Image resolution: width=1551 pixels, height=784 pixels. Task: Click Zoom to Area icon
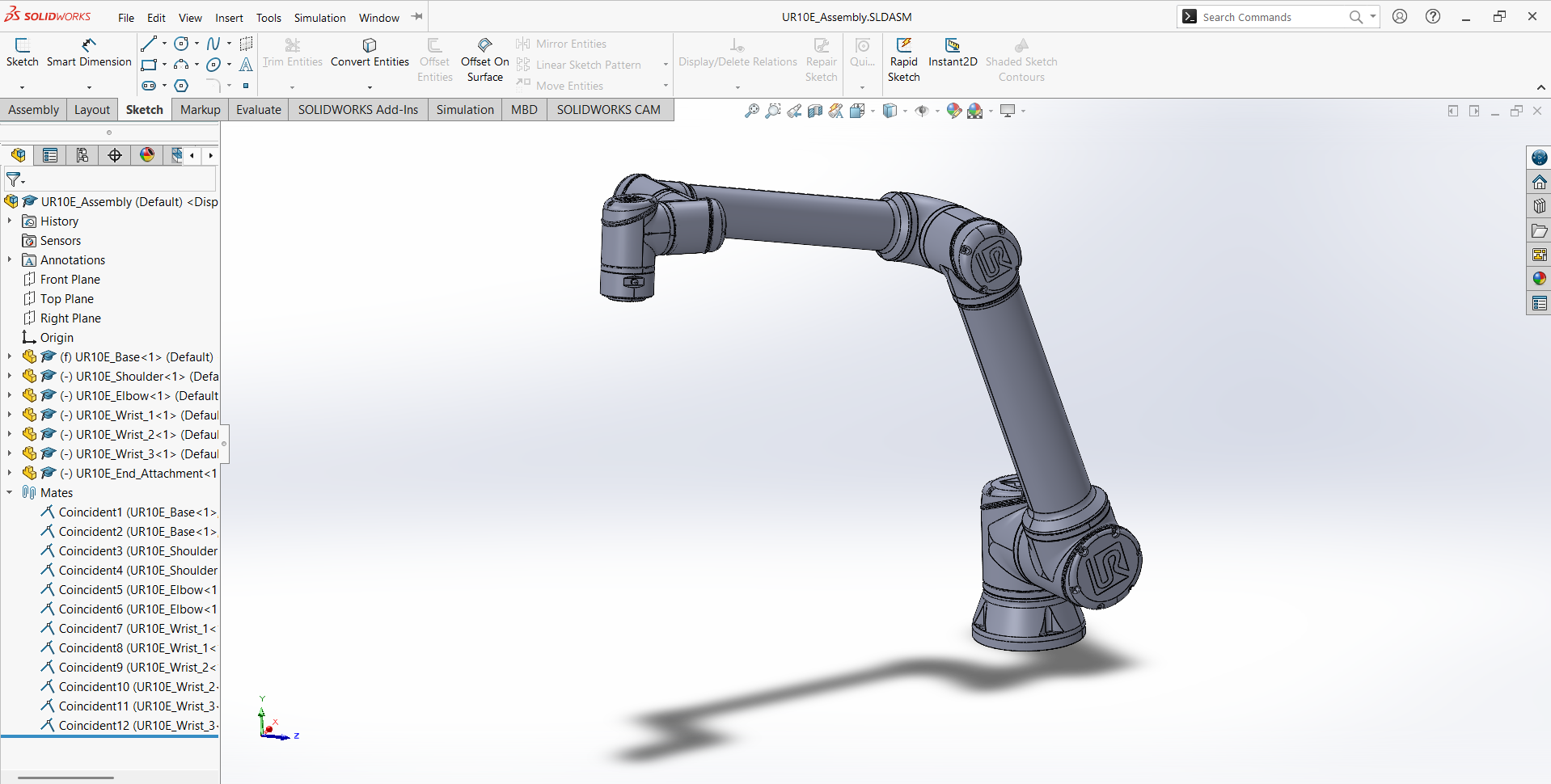tap(773, 111)
